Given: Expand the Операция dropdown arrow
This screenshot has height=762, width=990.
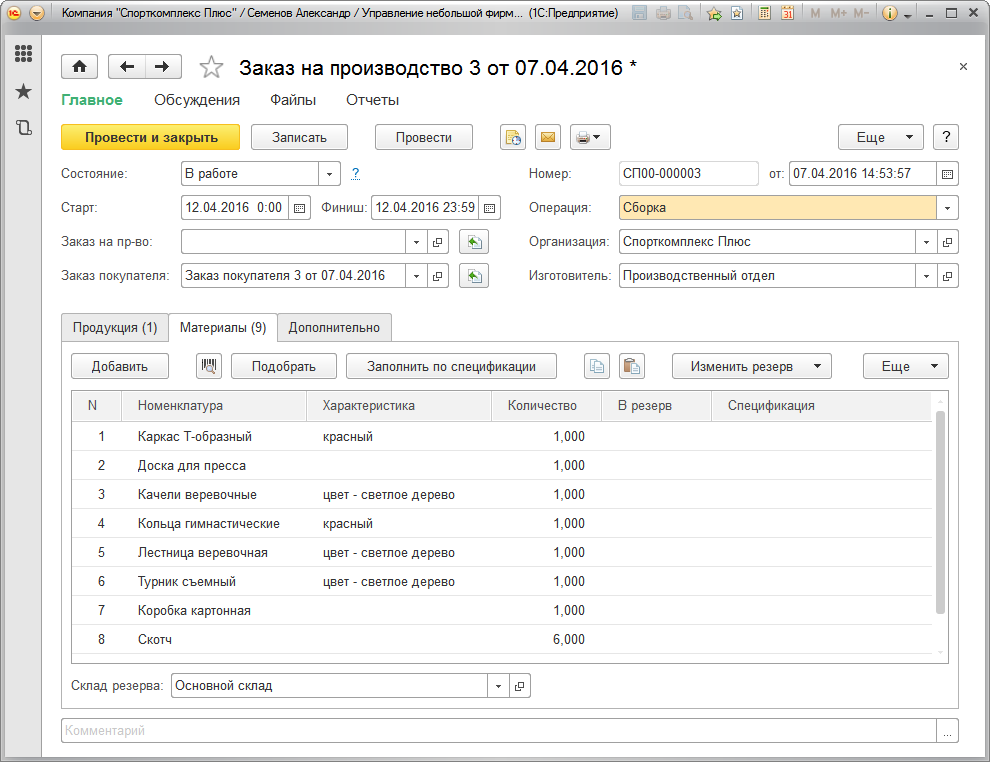Looking at the screenshot, I should [947, 208].
